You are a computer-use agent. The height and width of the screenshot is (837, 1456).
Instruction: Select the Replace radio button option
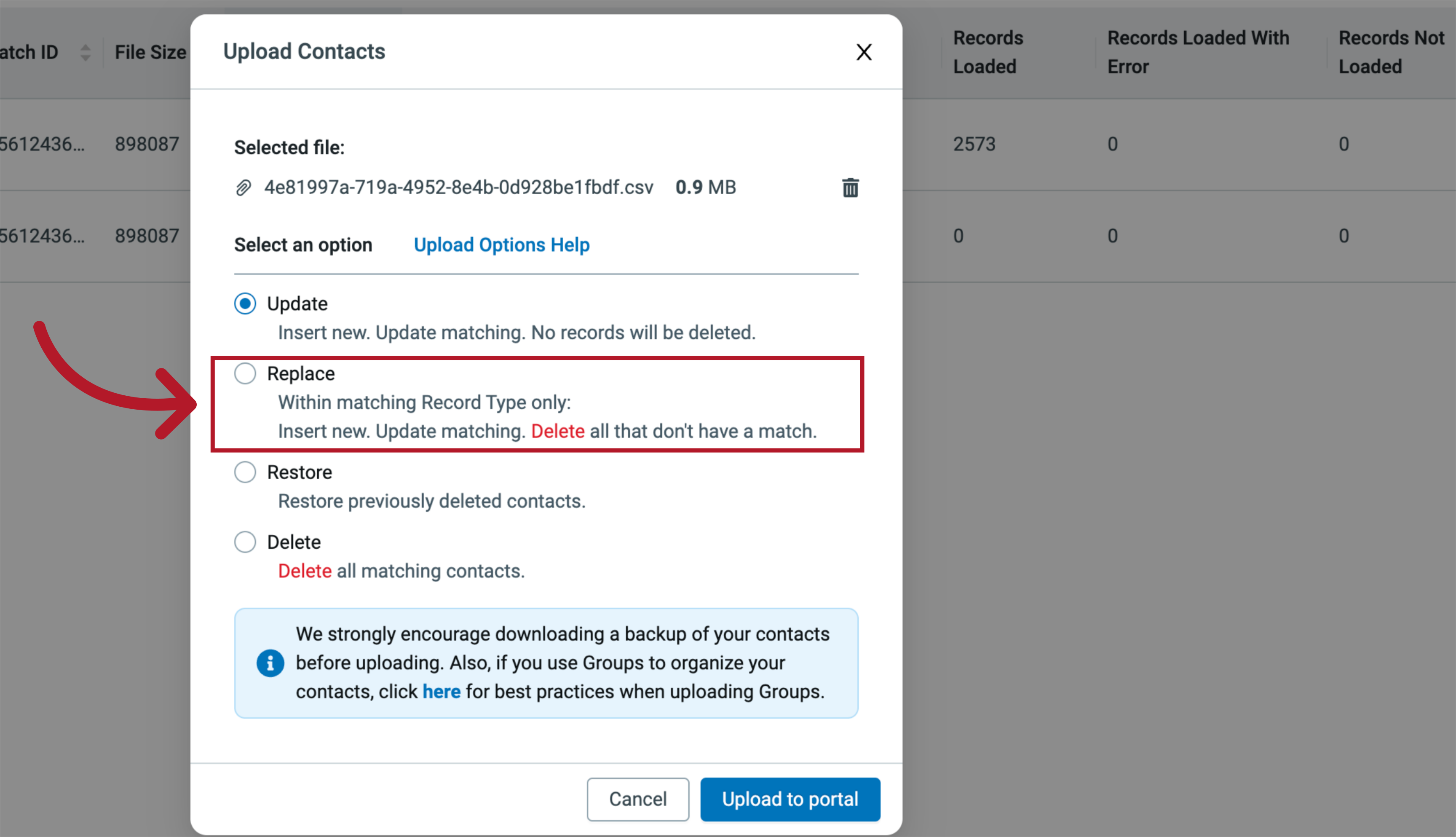(245, 373)
